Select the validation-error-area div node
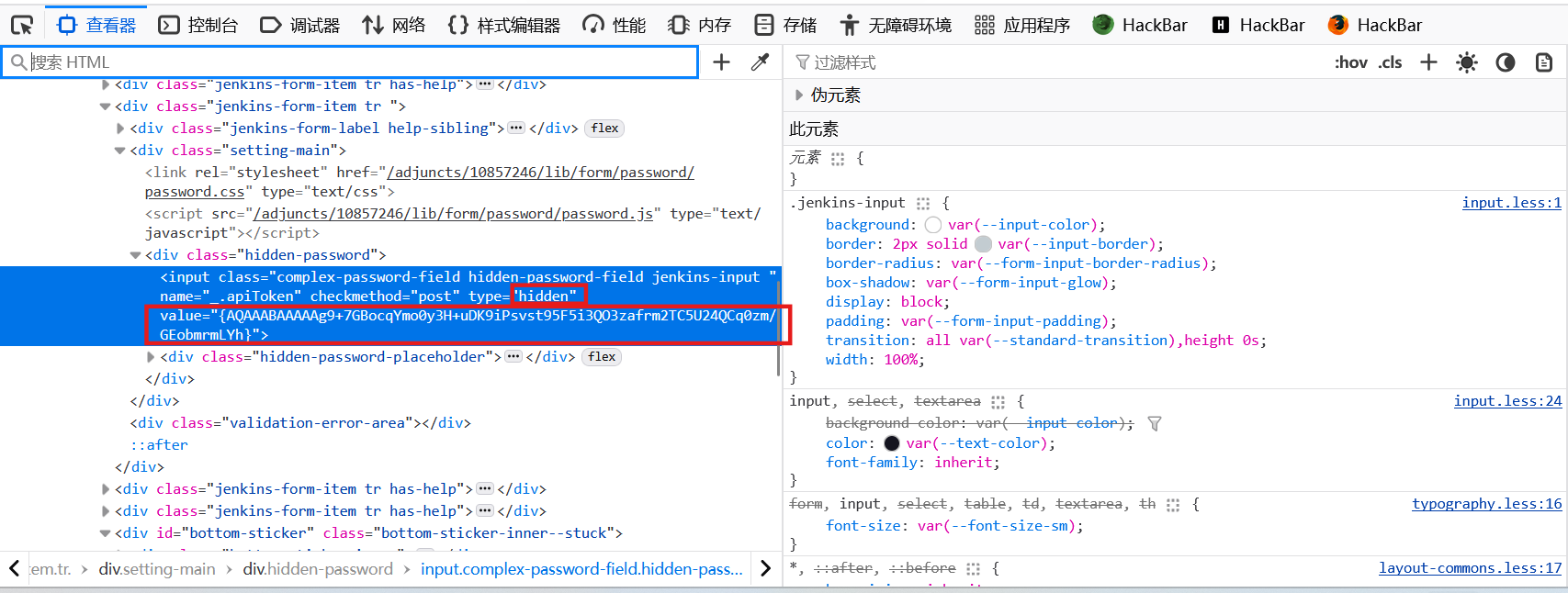The width and height of the screenshot is (1568, 593). pyautogui.click(x=300, y=423)
